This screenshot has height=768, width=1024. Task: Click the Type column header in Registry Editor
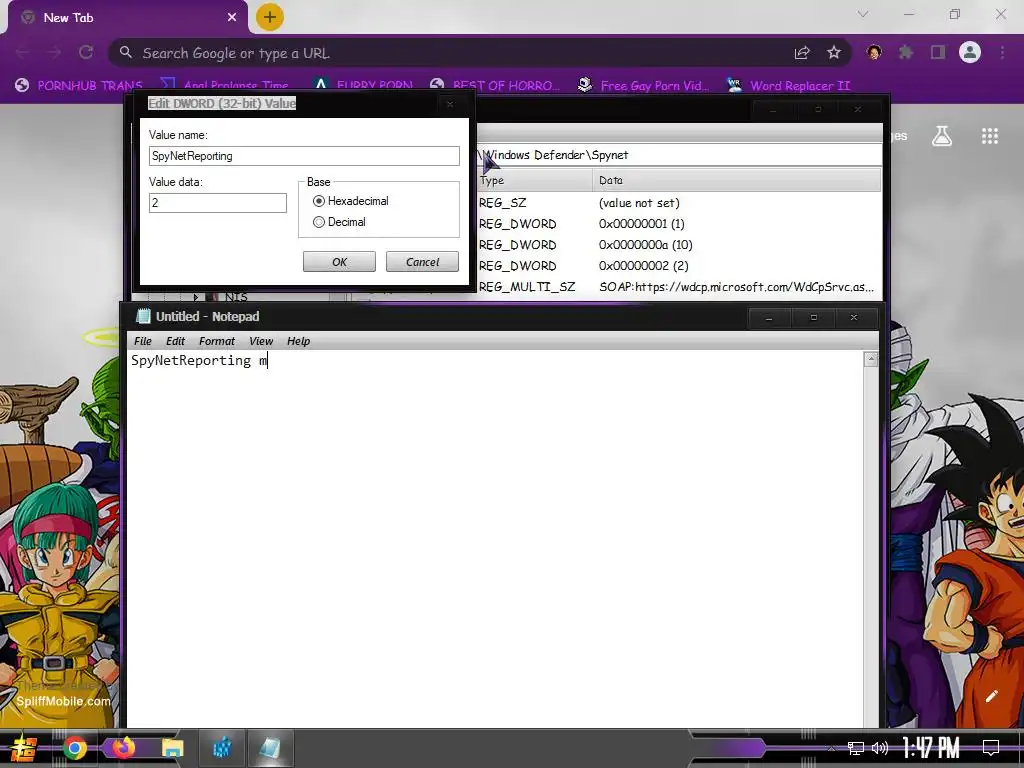click(535, 180)
